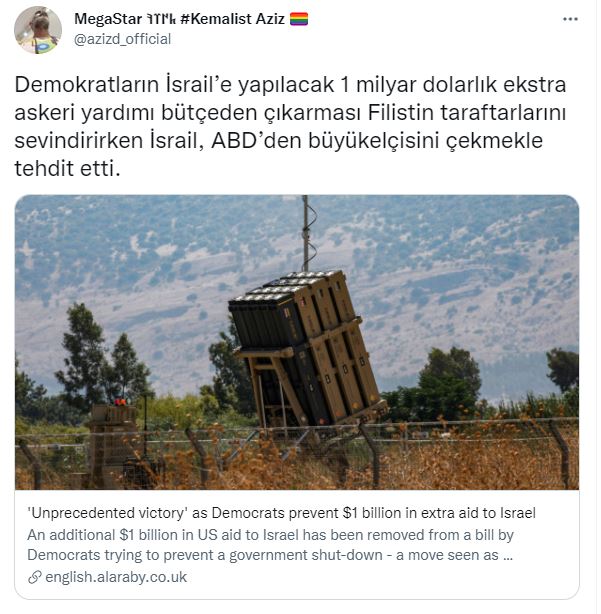This screenshot has width=601, height=614.
Task: Click the rainbow flag emoji in name
Action: coord(301,19)
